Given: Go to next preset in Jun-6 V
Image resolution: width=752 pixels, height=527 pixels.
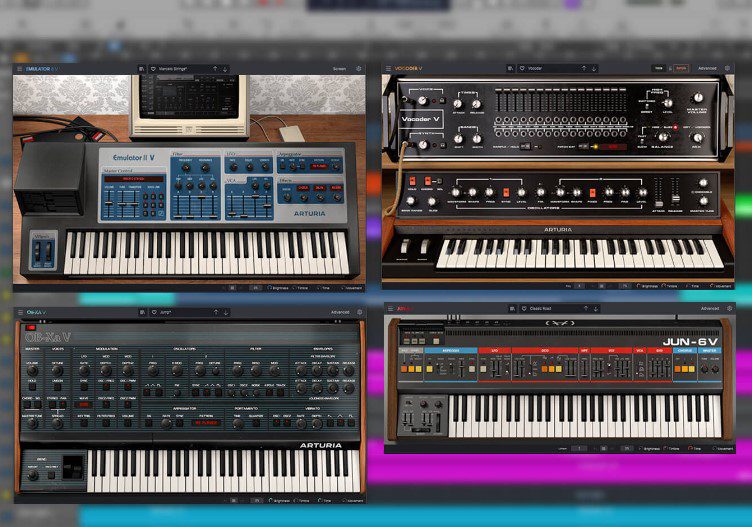Looking at the screenshot, I should [x=596, y=308].
